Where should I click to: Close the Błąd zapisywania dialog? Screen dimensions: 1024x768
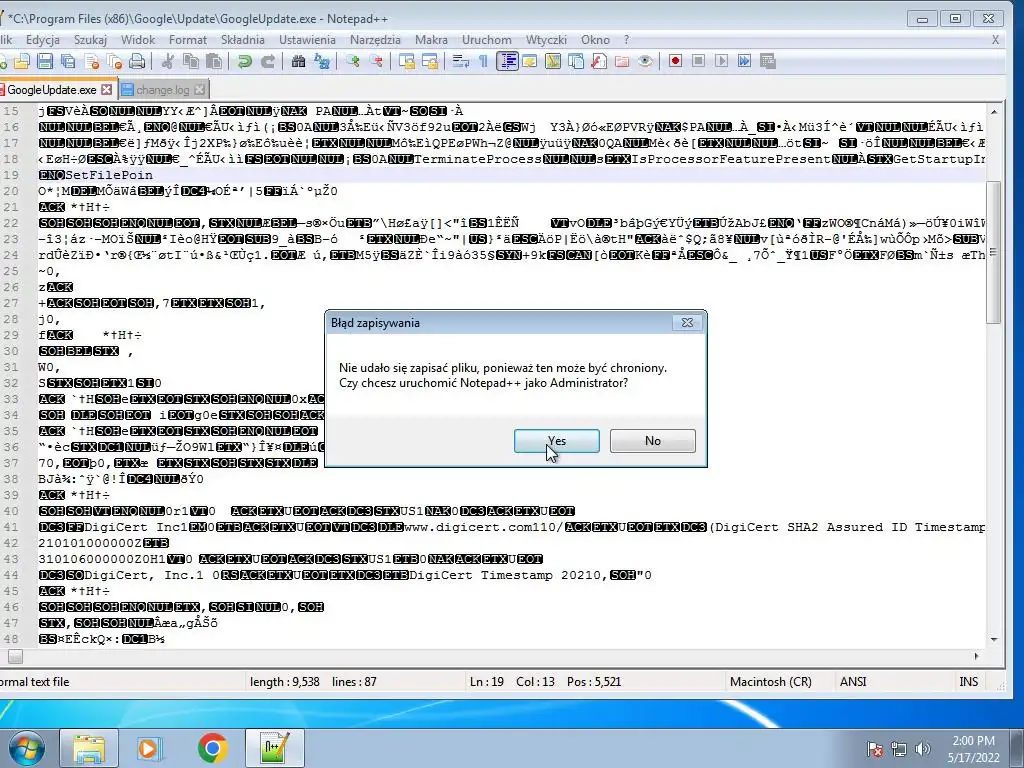click(687, 323)
